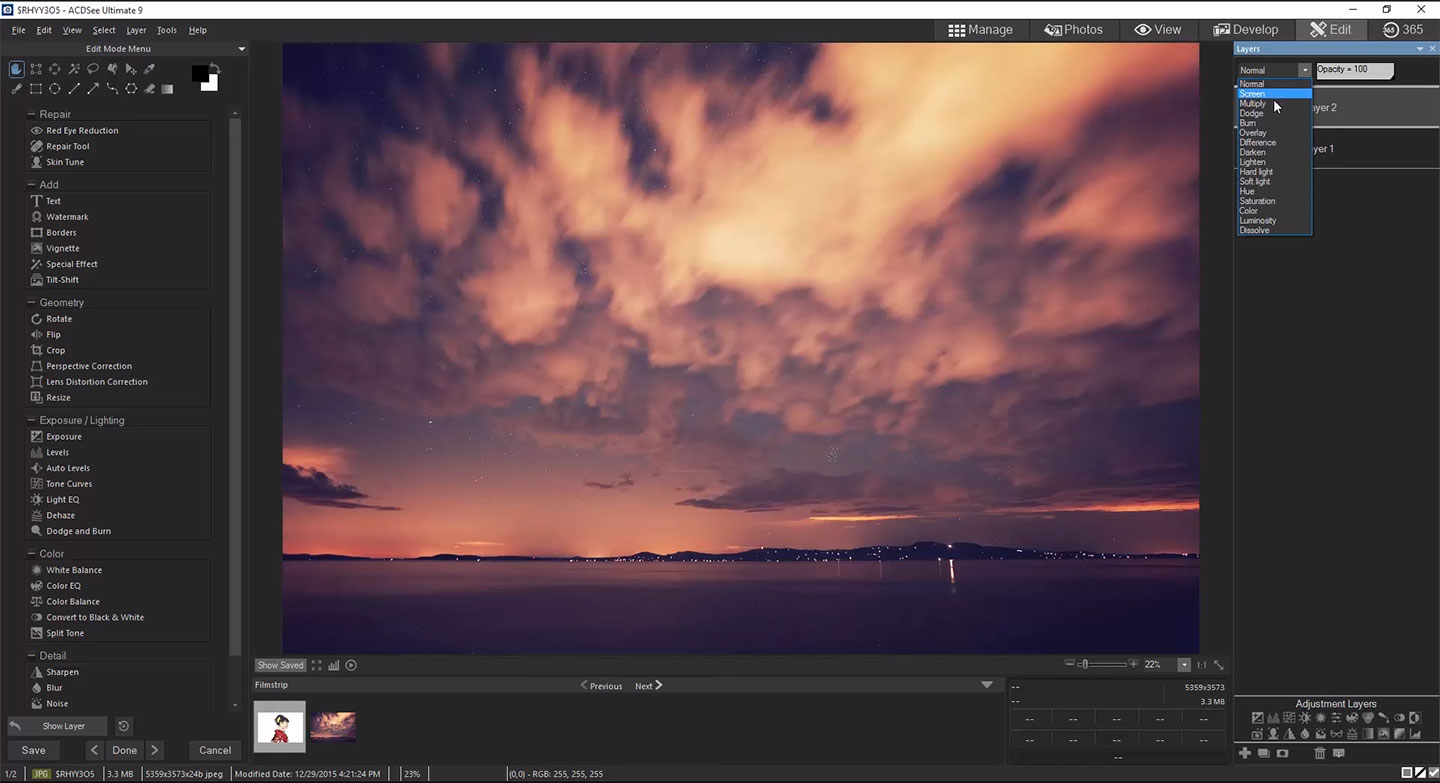Toggle fit image to window
Viewport: 1440px width, 783px height.
tap(1219, 665)
